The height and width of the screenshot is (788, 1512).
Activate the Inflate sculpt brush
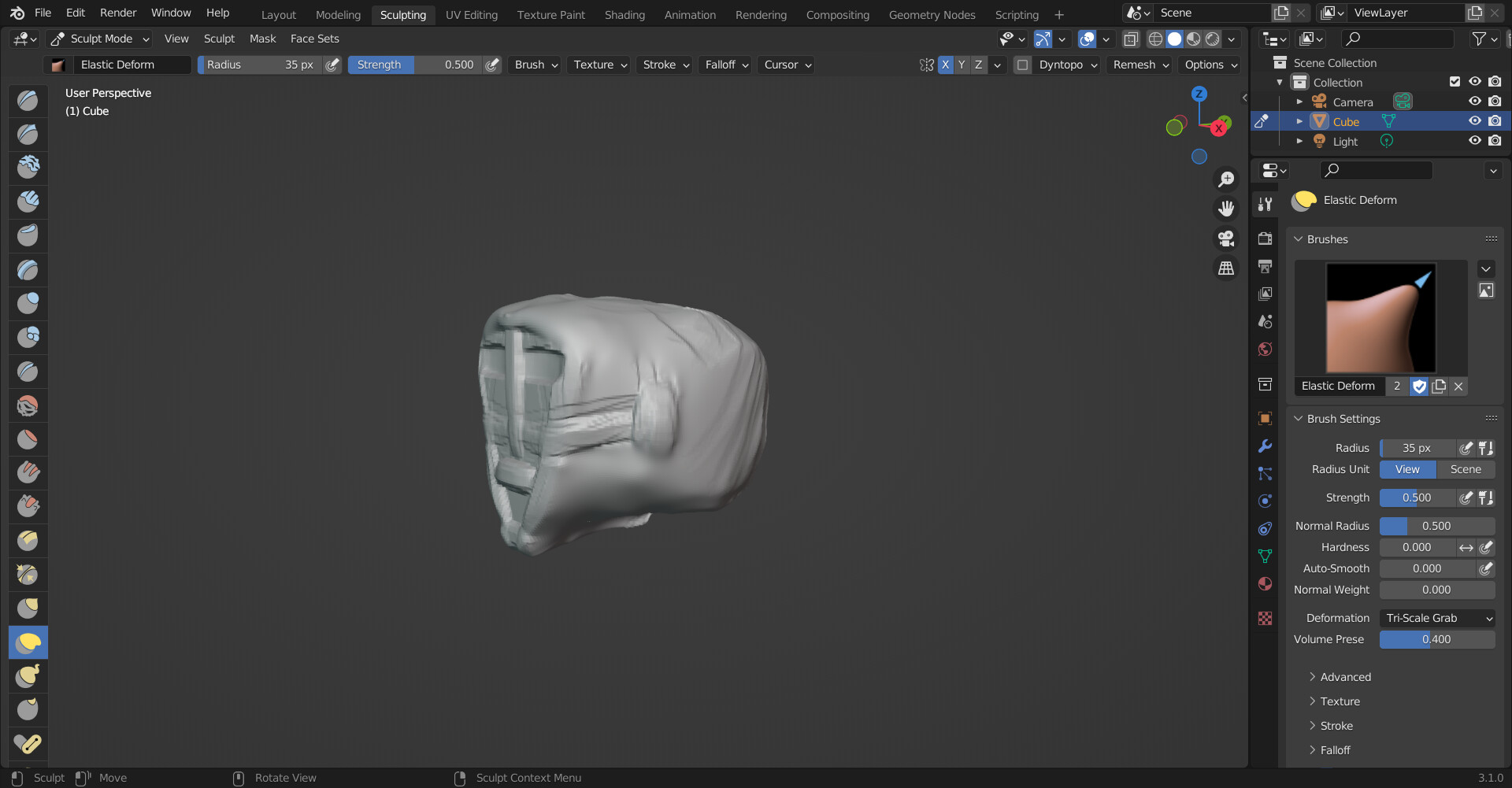(28, 302)
